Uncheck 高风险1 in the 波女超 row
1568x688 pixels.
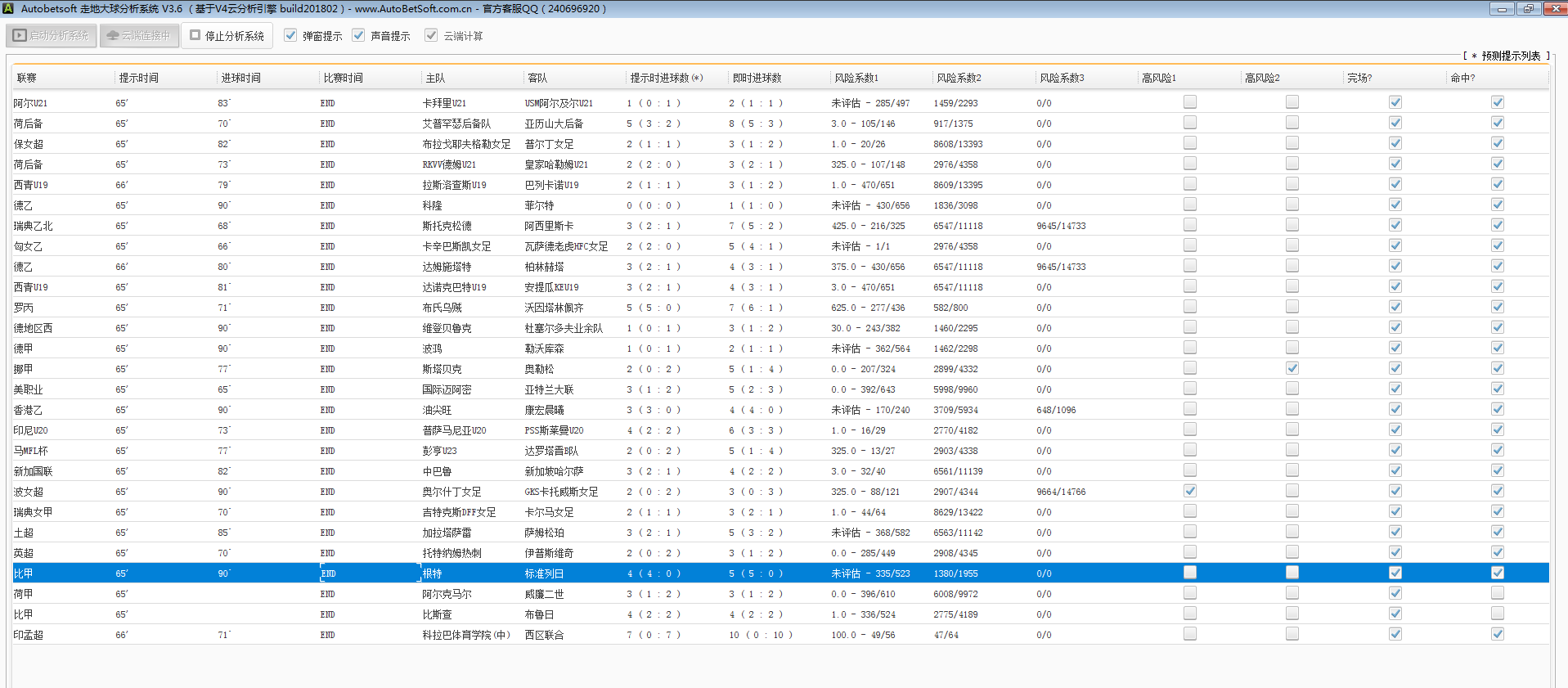tap(1190, 491)
